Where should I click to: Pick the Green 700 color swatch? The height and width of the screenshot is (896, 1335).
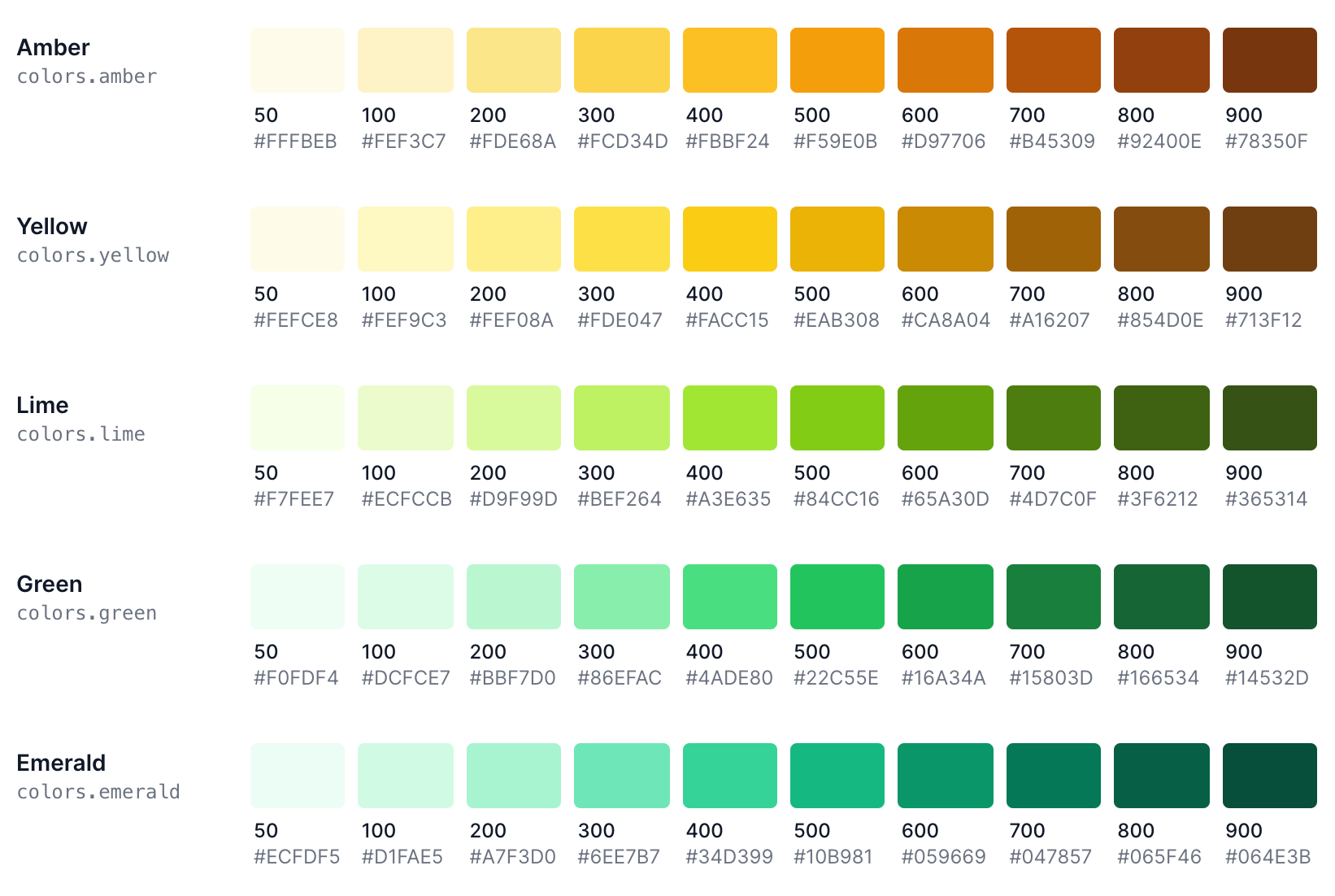click(1054, 597)
